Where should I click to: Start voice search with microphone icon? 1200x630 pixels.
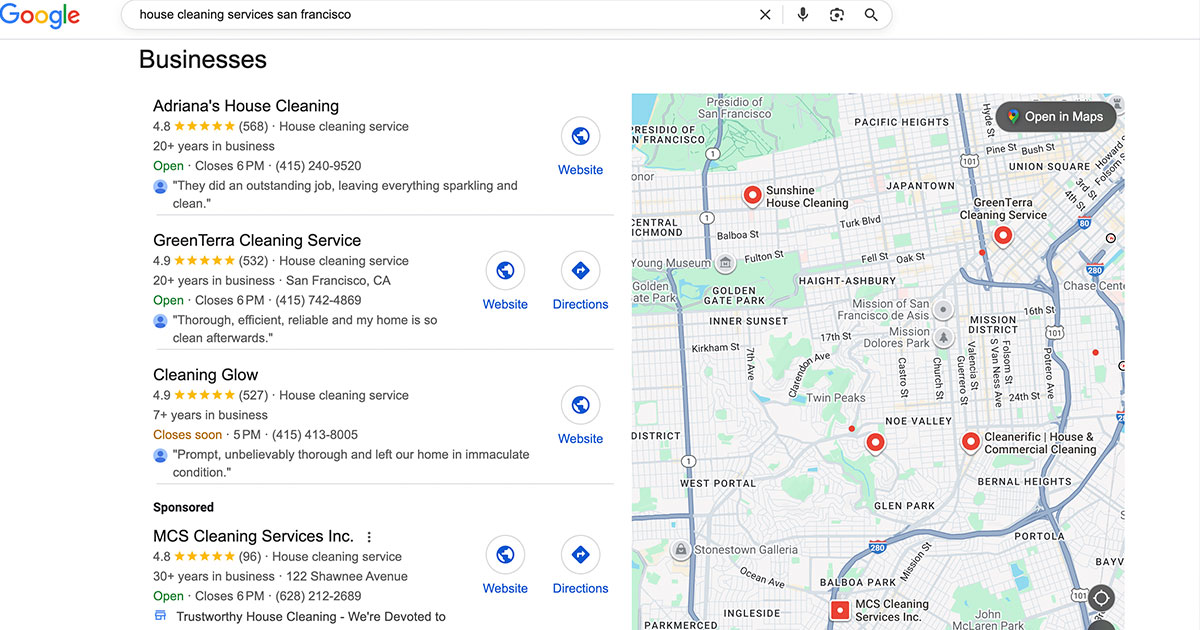tap(802, 15)
